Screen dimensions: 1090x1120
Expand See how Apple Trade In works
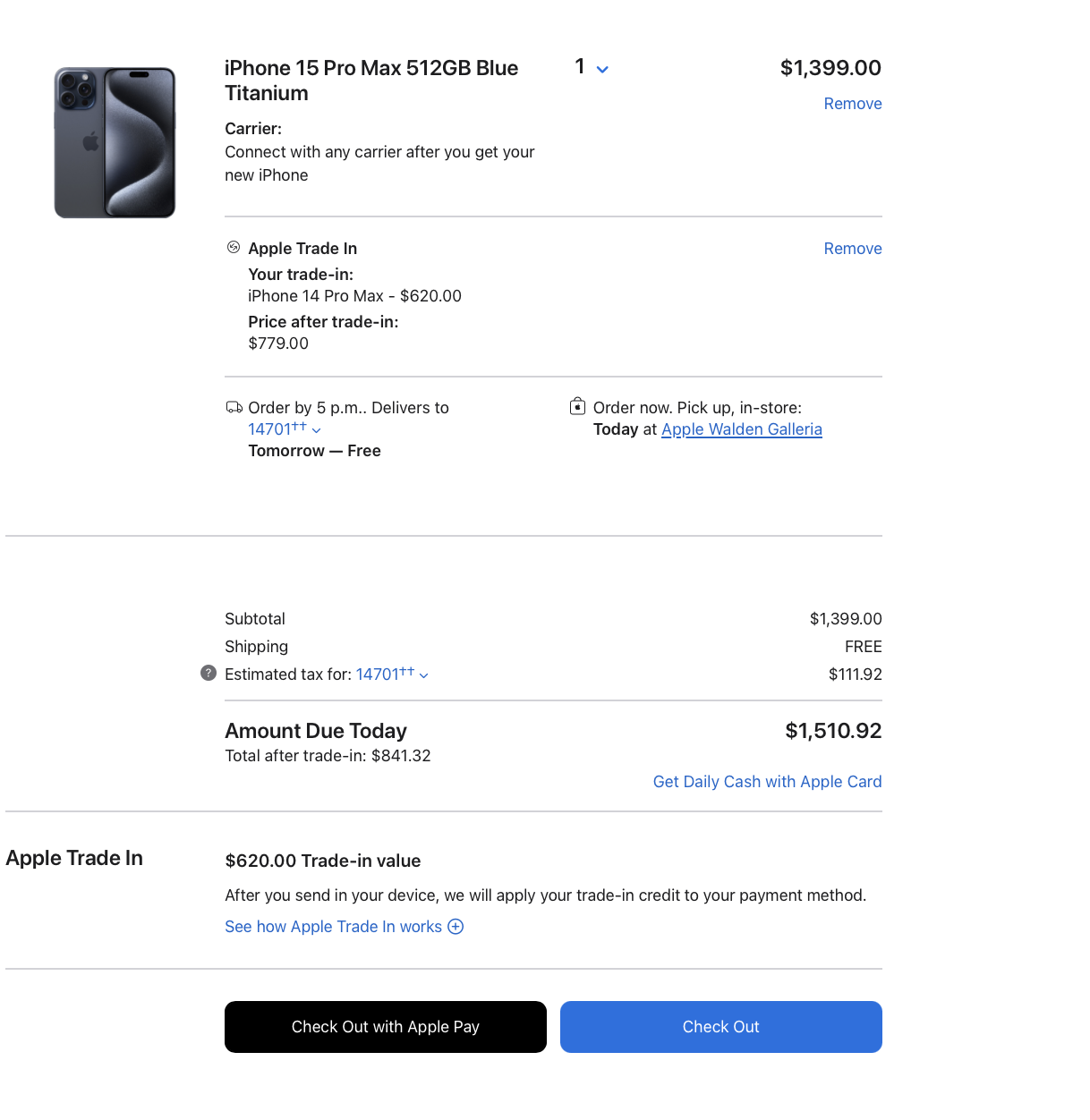click(x=333, y=927)
